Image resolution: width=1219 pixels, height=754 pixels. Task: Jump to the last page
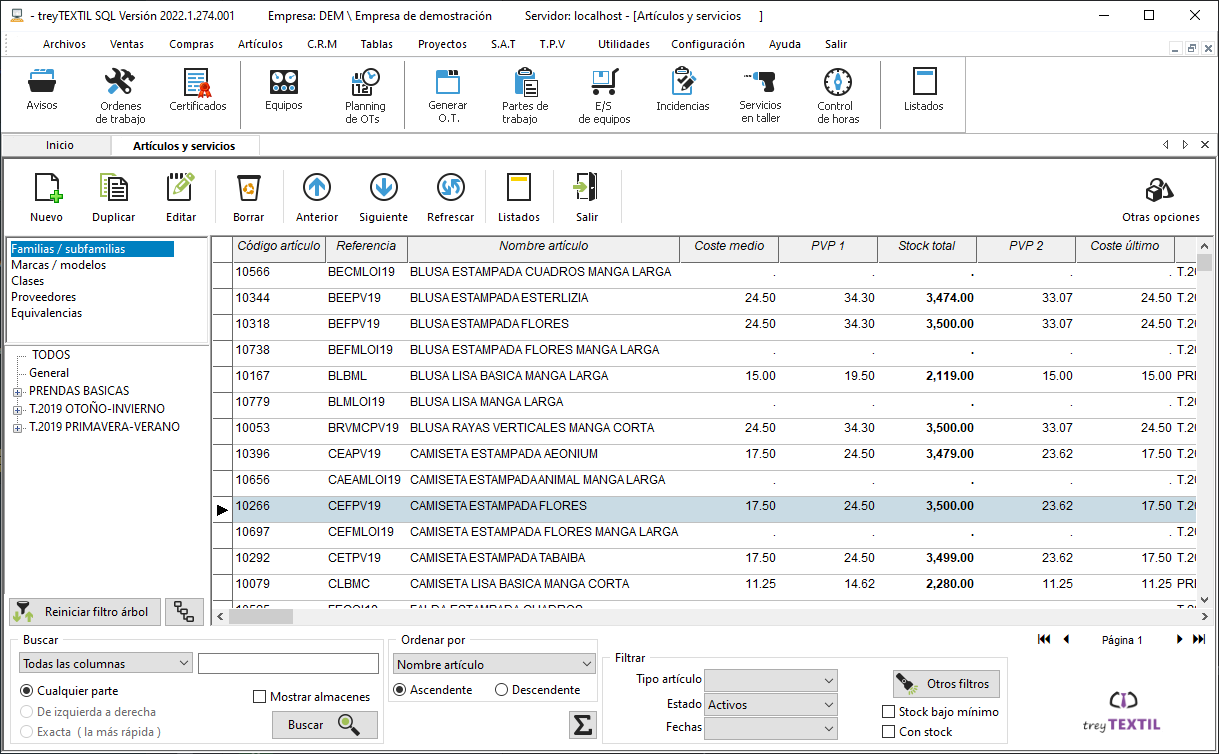pos(1200,639)
